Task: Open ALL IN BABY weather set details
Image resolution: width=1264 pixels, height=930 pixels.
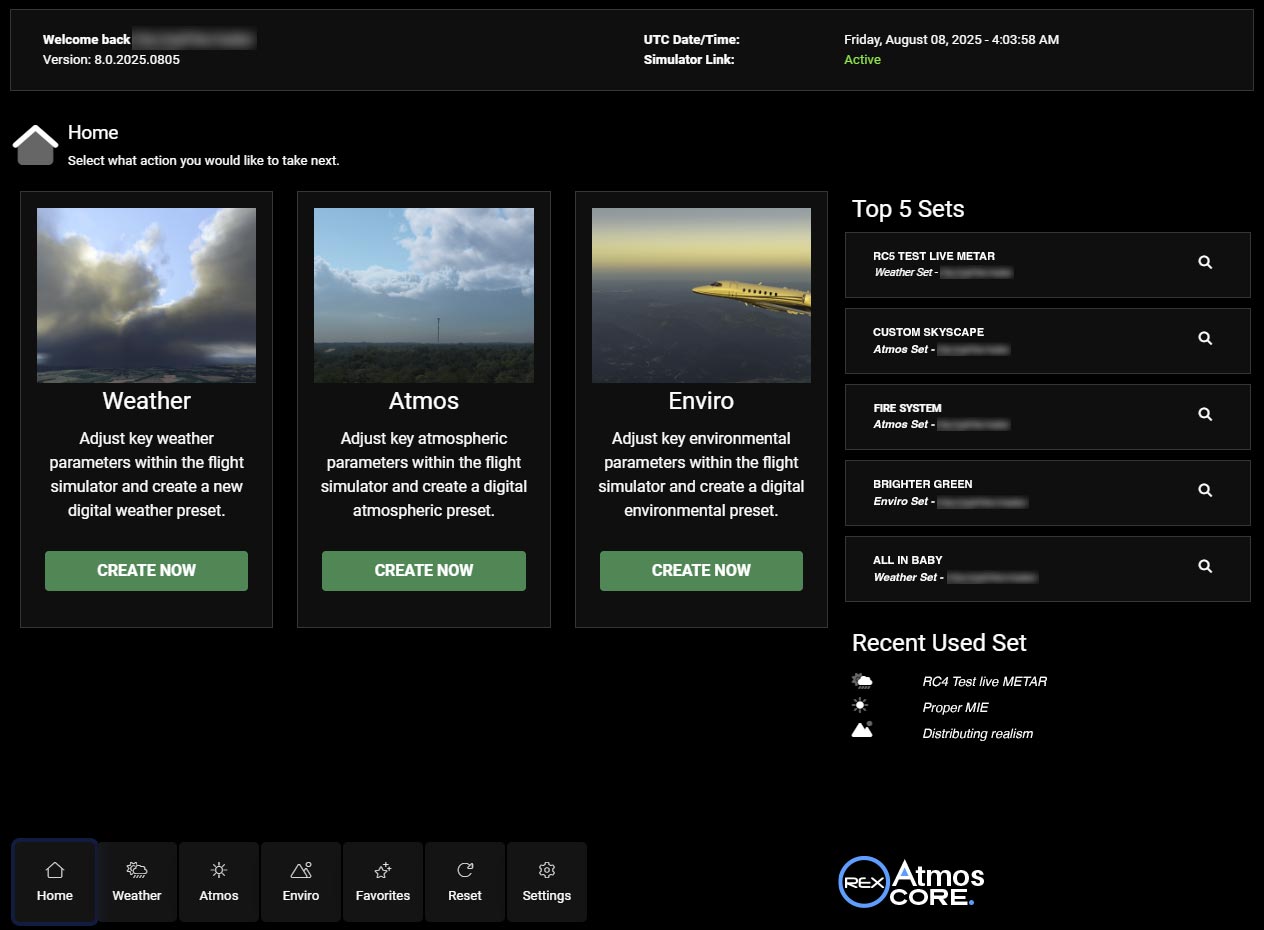Action: tap(1204, 566)
